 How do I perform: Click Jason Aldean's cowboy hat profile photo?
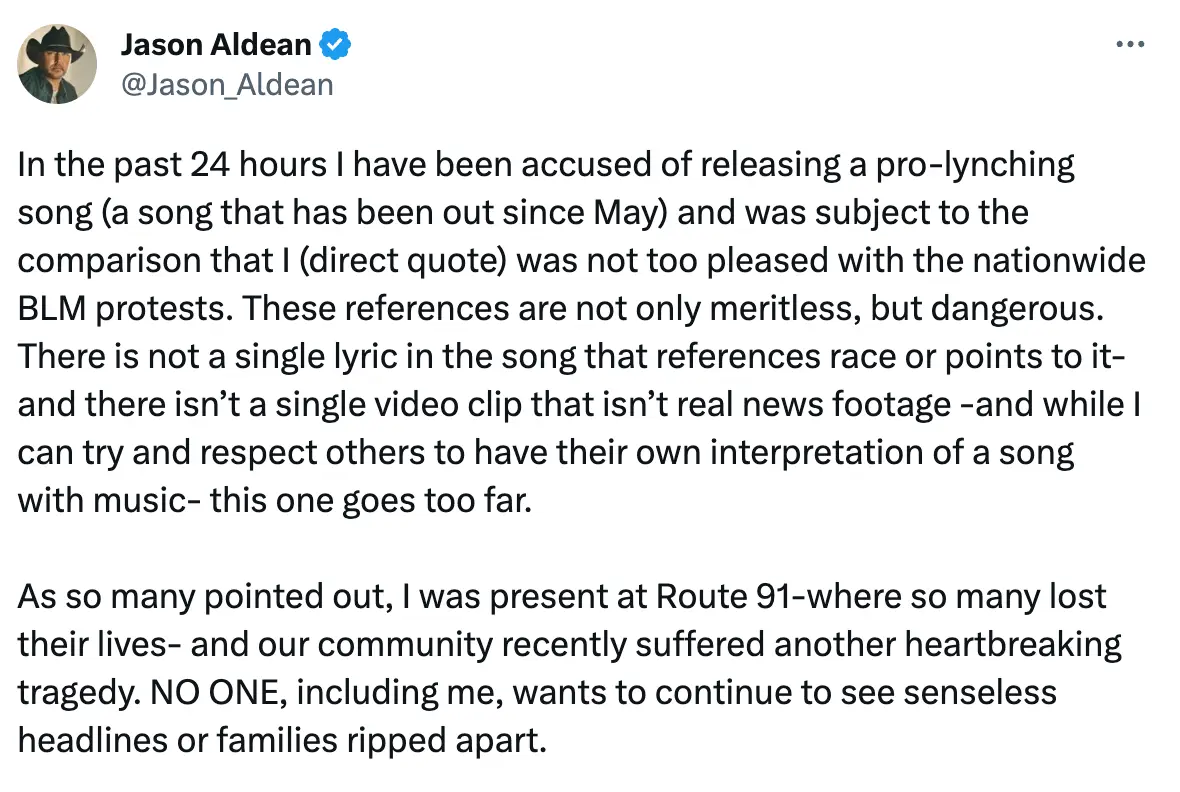tap(57, 64)
